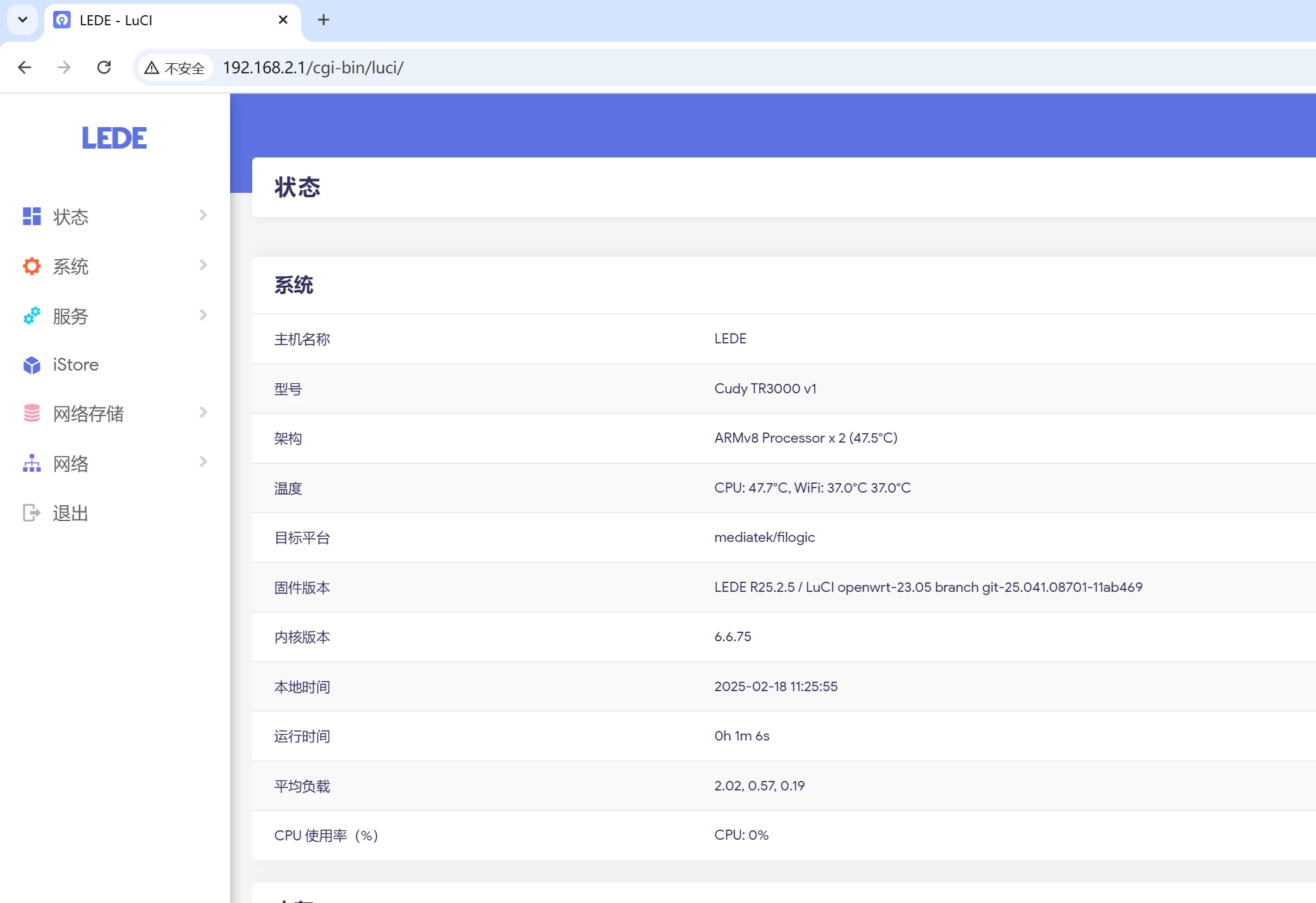Image resolution: width=1316 pixels, height=903 pixels.
Task: Click target platform mediatek/filogic
Action: 764,537
